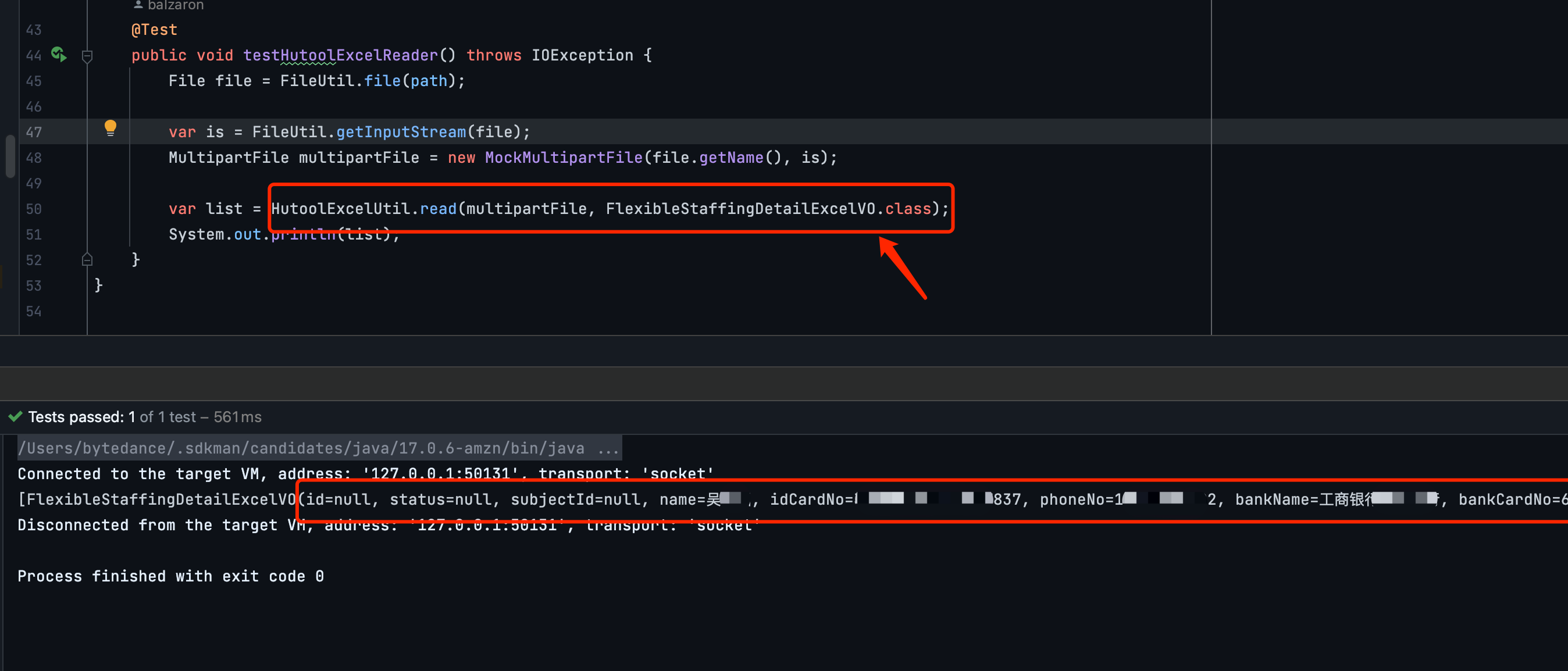Expand truncated java command with ellipsis

[x=607, y=448]
